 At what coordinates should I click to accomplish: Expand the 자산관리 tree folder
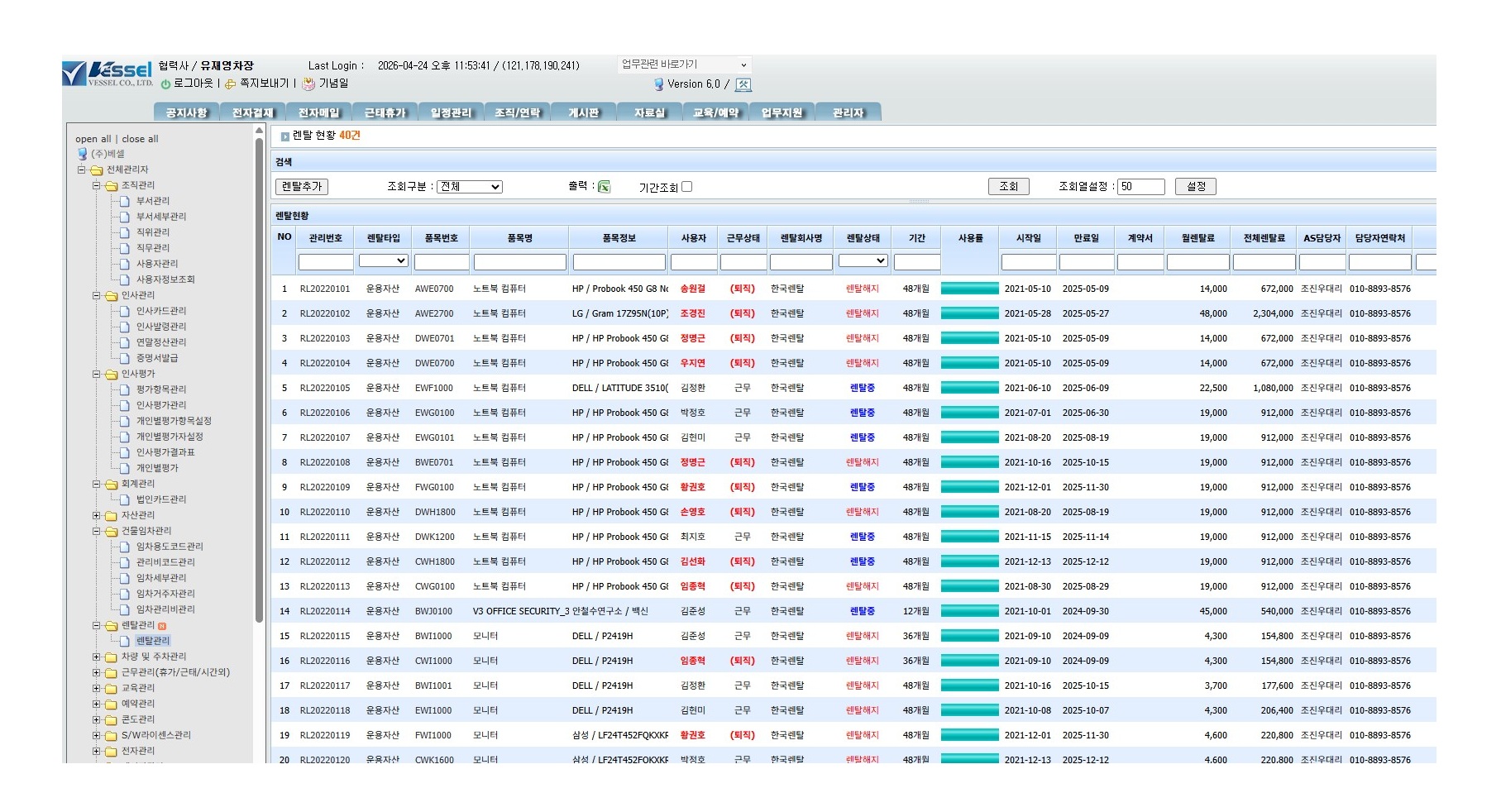(x=97, y=515)
